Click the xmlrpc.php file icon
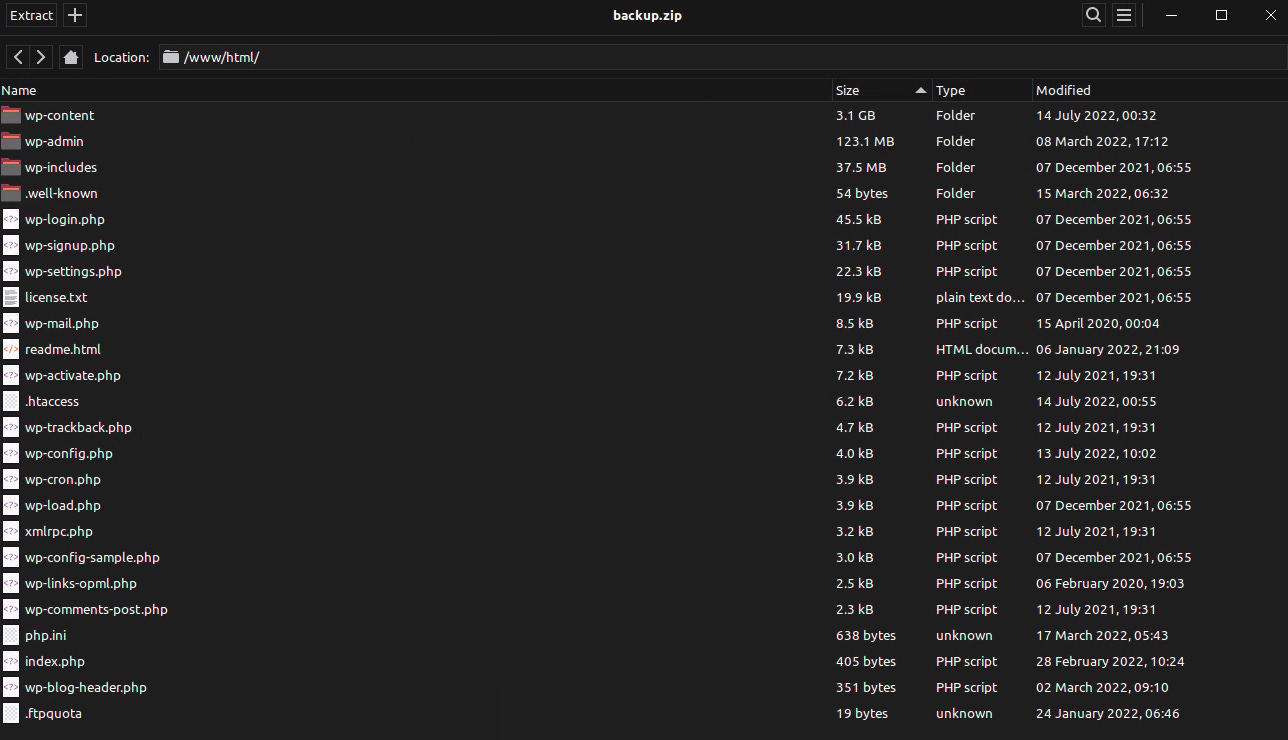The image size is (1288, 740). click(x=11, y=531)
